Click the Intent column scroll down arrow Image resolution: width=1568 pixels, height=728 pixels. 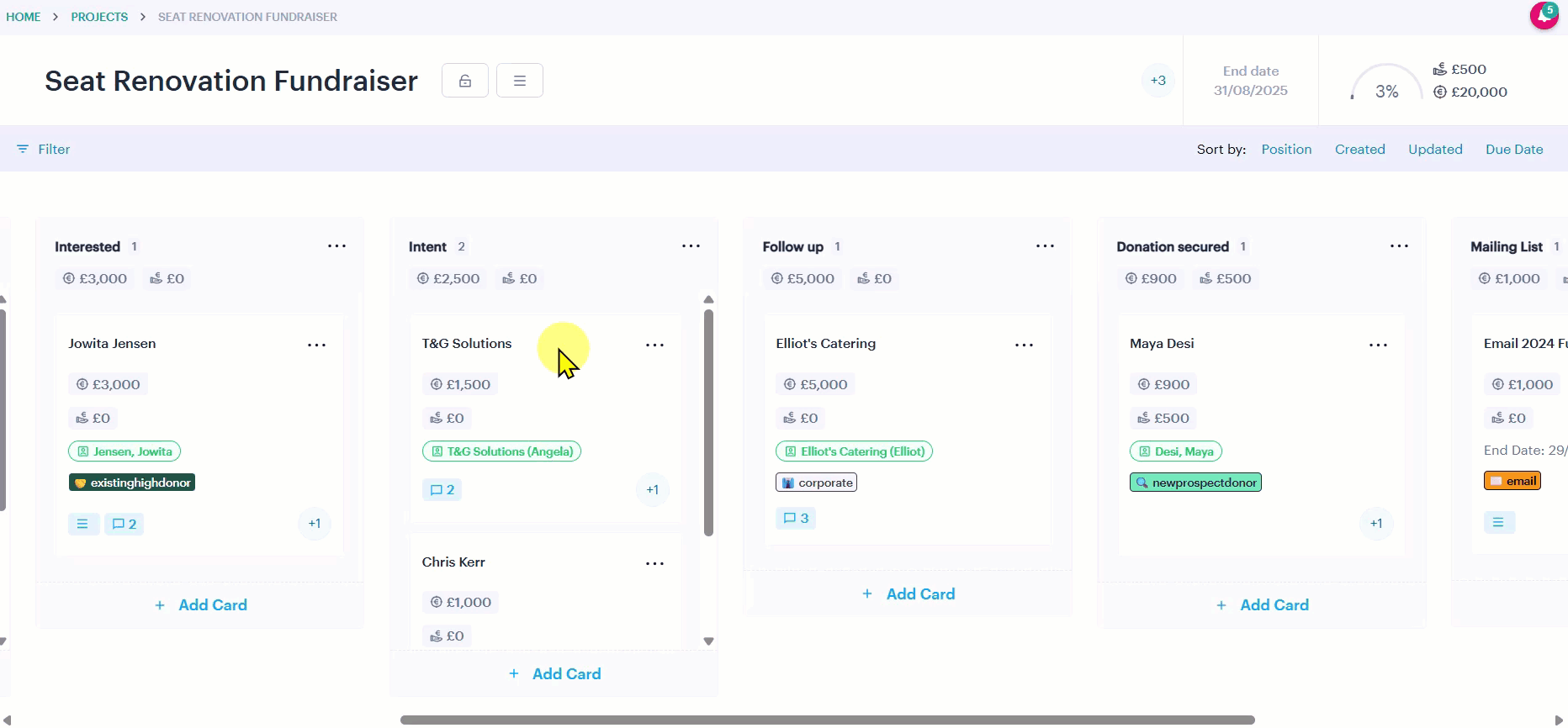[x=708, y=641]
